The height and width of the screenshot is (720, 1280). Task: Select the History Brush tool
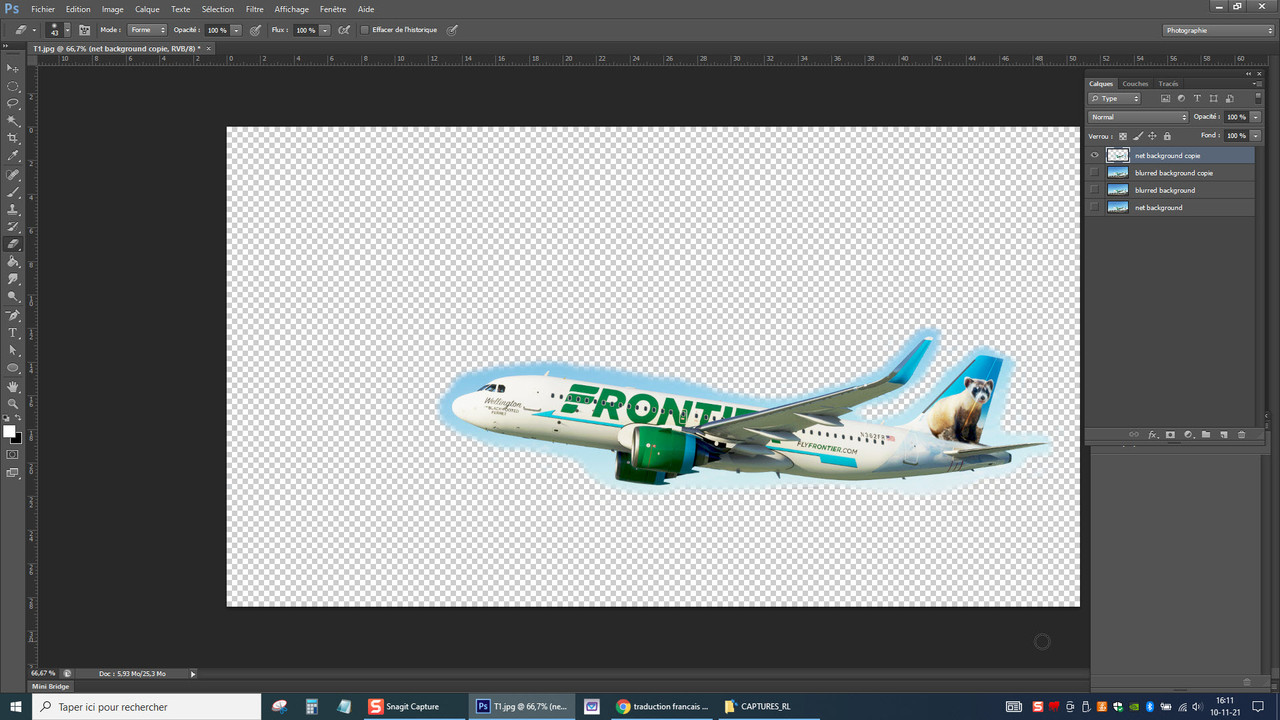(x=13, y=227)
